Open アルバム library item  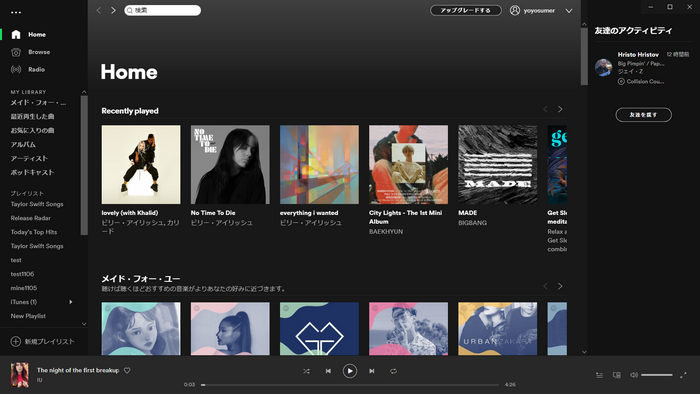(23, 145)
